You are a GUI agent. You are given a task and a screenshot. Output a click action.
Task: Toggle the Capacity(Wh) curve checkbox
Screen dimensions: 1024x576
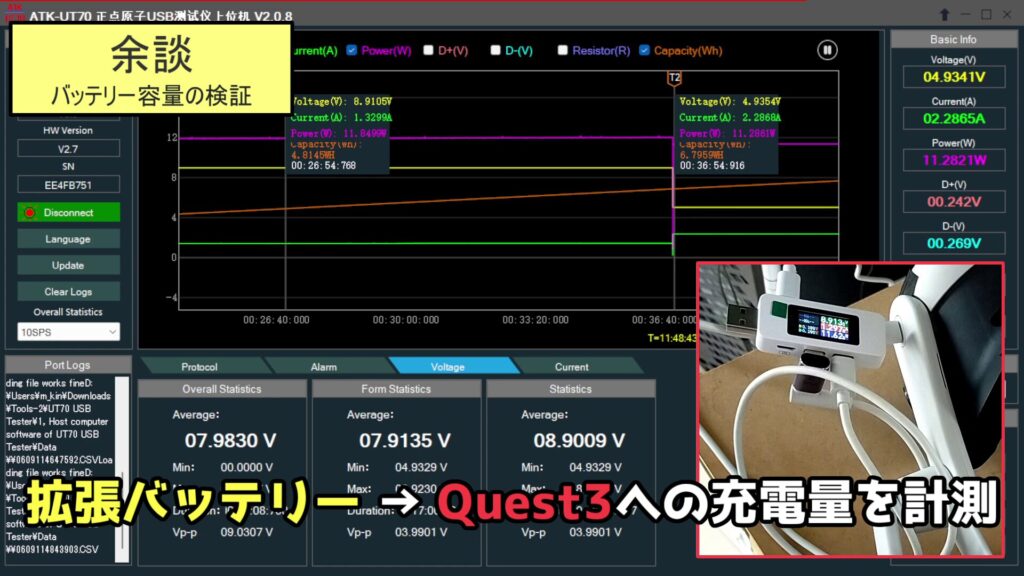[x=644, y=50]
